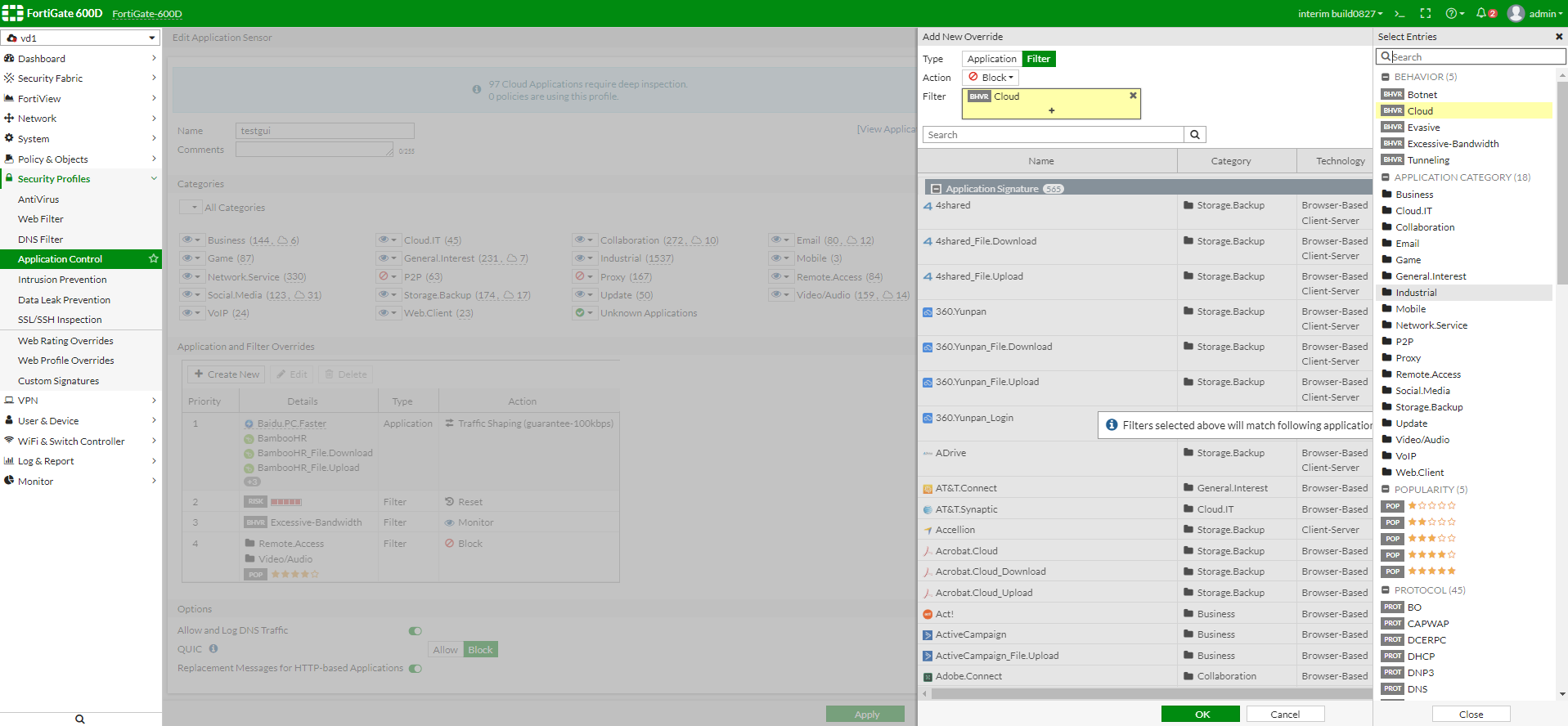Screen dimensions: 1568x726
Task: Set QUIC option to Block
Action: pos(481,650)
